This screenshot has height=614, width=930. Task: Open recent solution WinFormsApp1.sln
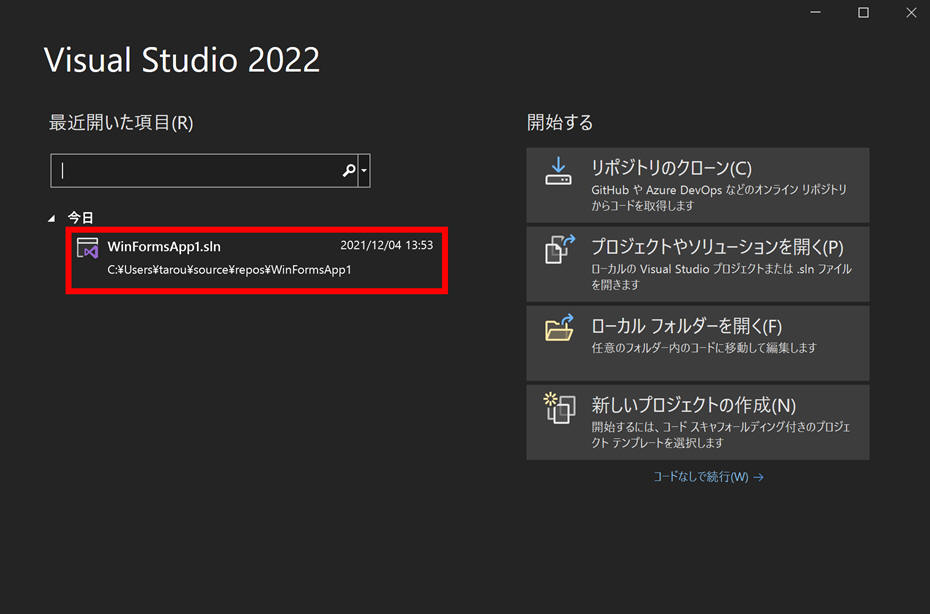pos(256,260)
